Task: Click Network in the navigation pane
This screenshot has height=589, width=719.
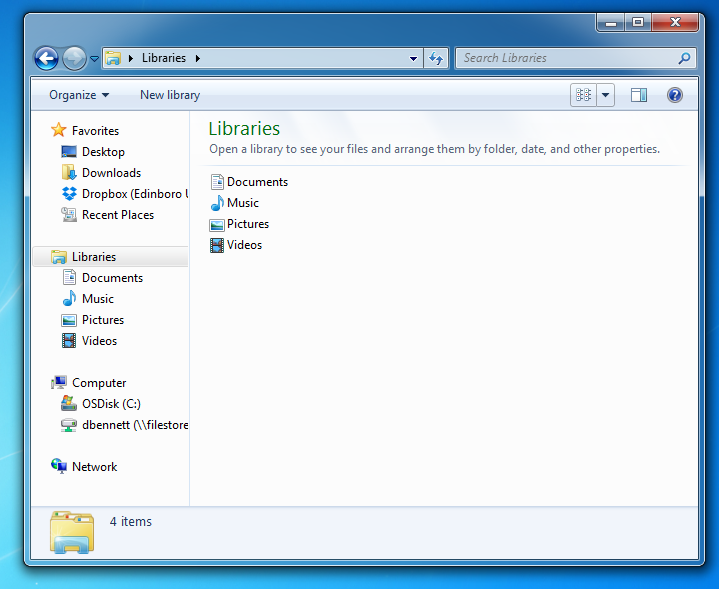Action: 94,467
